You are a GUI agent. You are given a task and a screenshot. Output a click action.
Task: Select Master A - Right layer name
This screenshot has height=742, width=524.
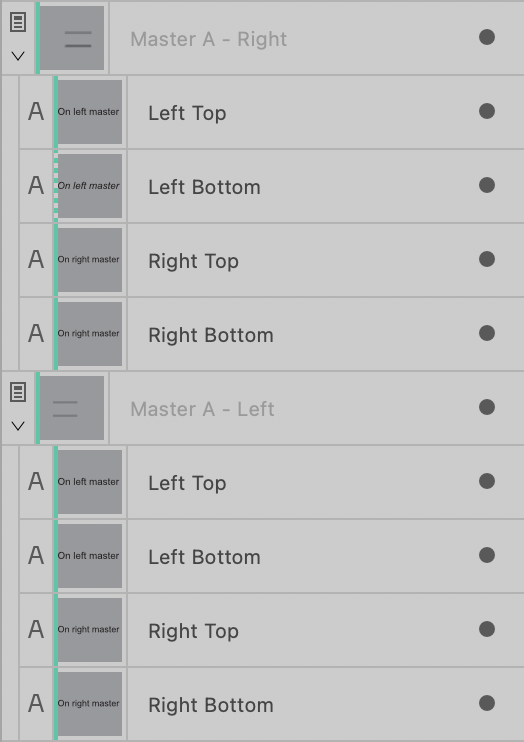pos(209,39)
